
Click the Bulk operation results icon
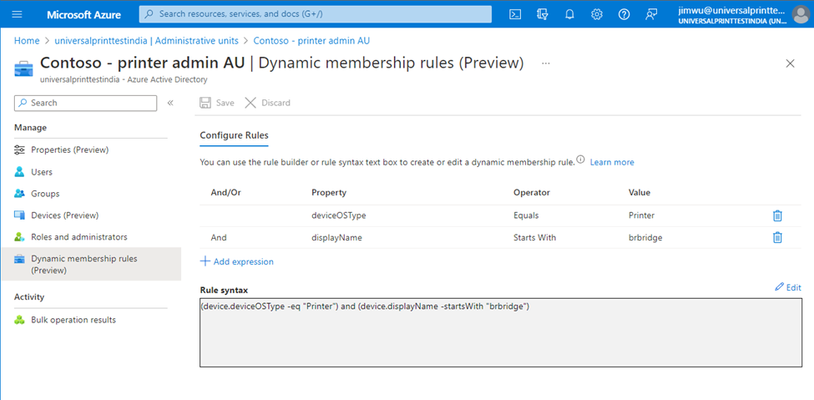(x=20, y=320)
